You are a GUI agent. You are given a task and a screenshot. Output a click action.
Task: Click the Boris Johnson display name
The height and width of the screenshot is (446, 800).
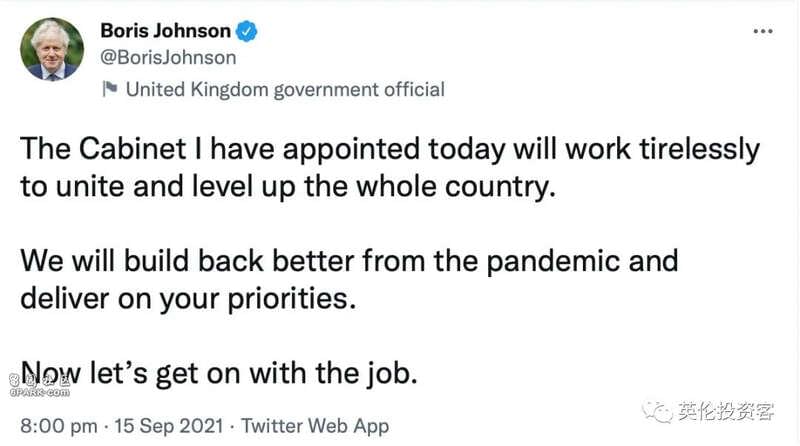coord(165,31)
